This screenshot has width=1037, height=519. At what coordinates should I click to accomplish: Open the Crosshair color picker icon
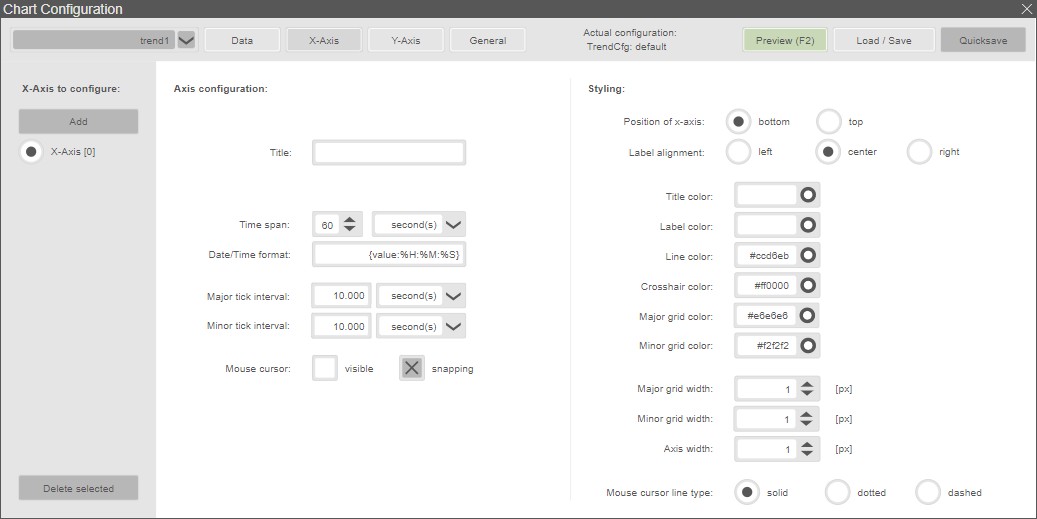(808, 286)
